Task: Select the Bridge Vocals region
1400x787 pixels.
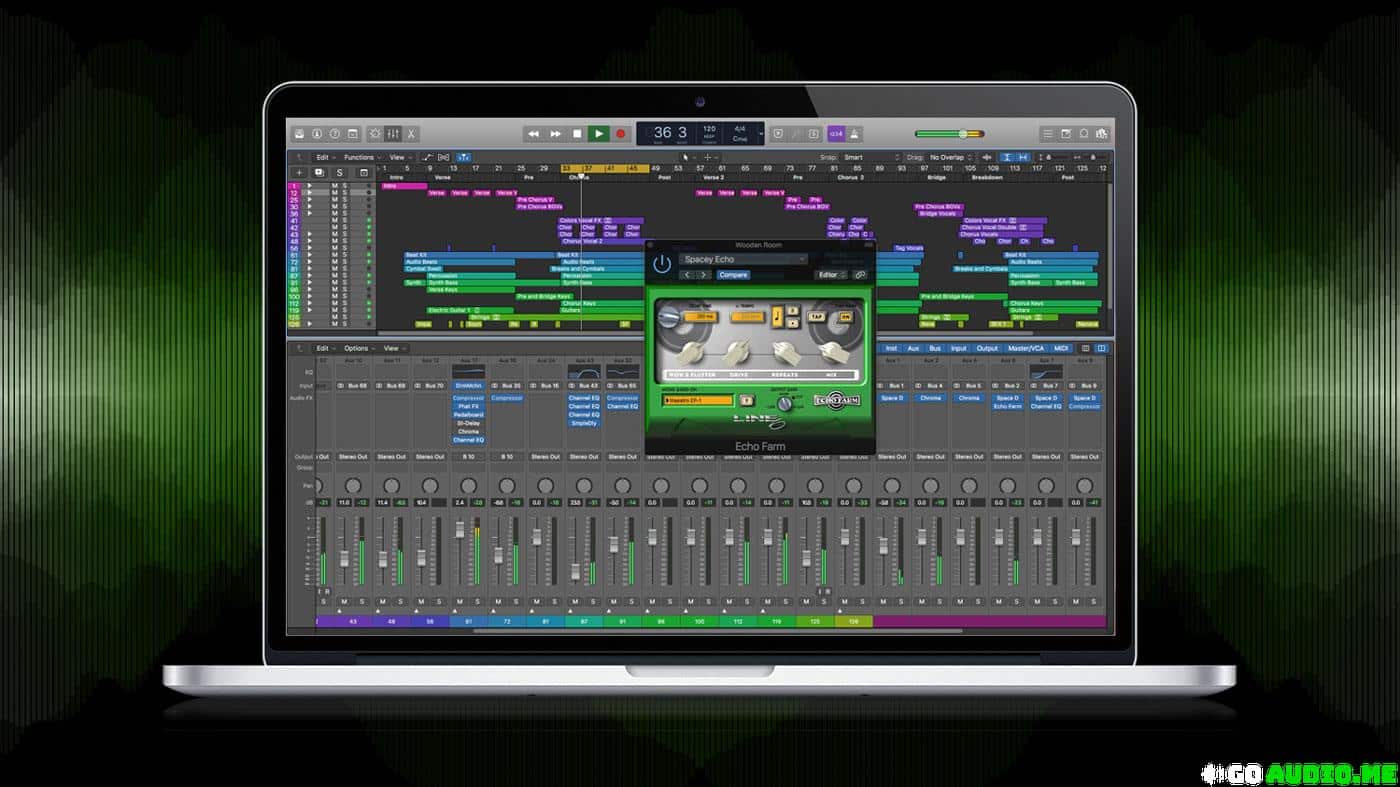Action: tap(938, 213)
